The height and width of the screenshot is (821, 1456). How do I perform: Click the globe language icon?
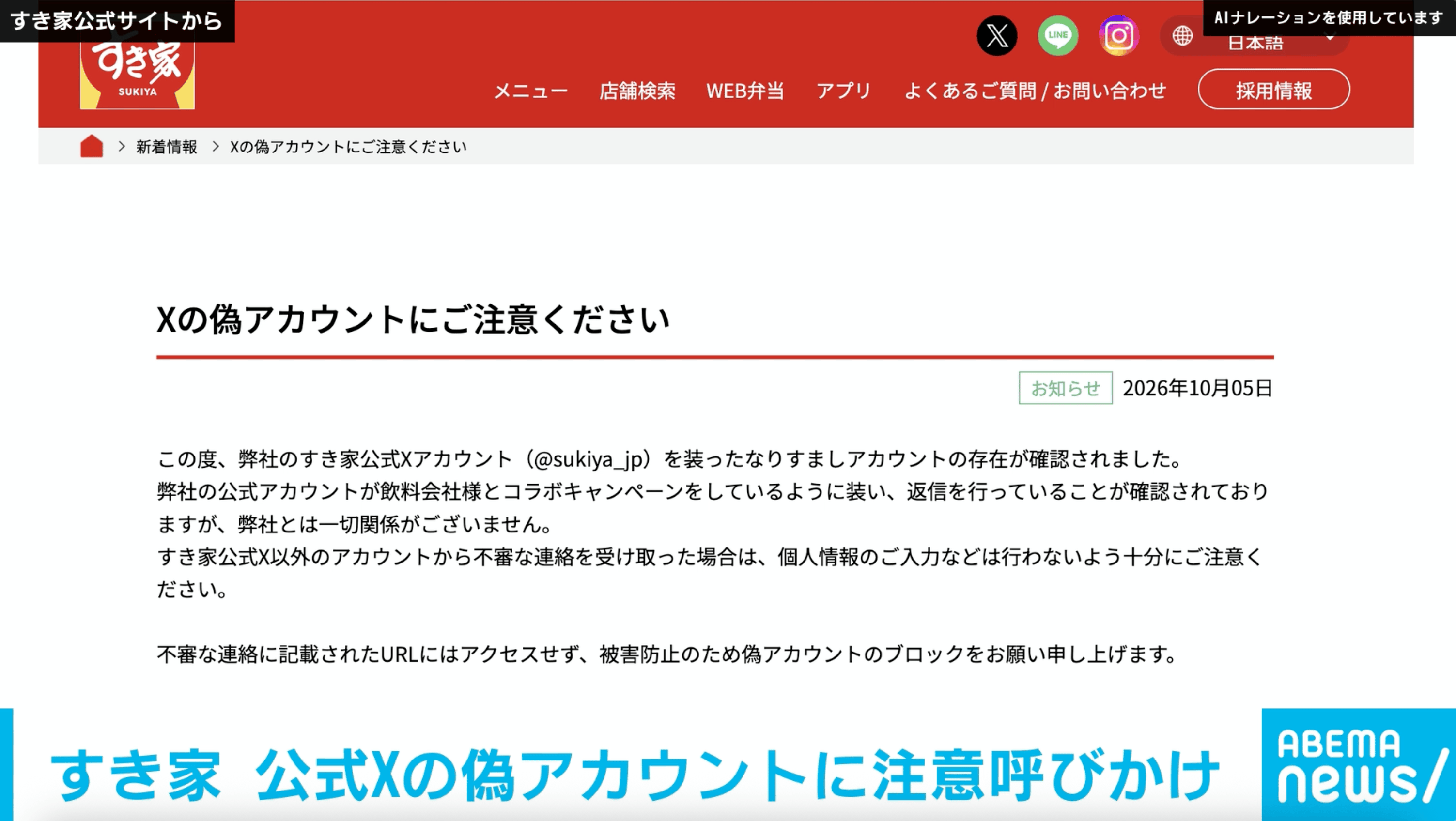(x=1182, y=36)
